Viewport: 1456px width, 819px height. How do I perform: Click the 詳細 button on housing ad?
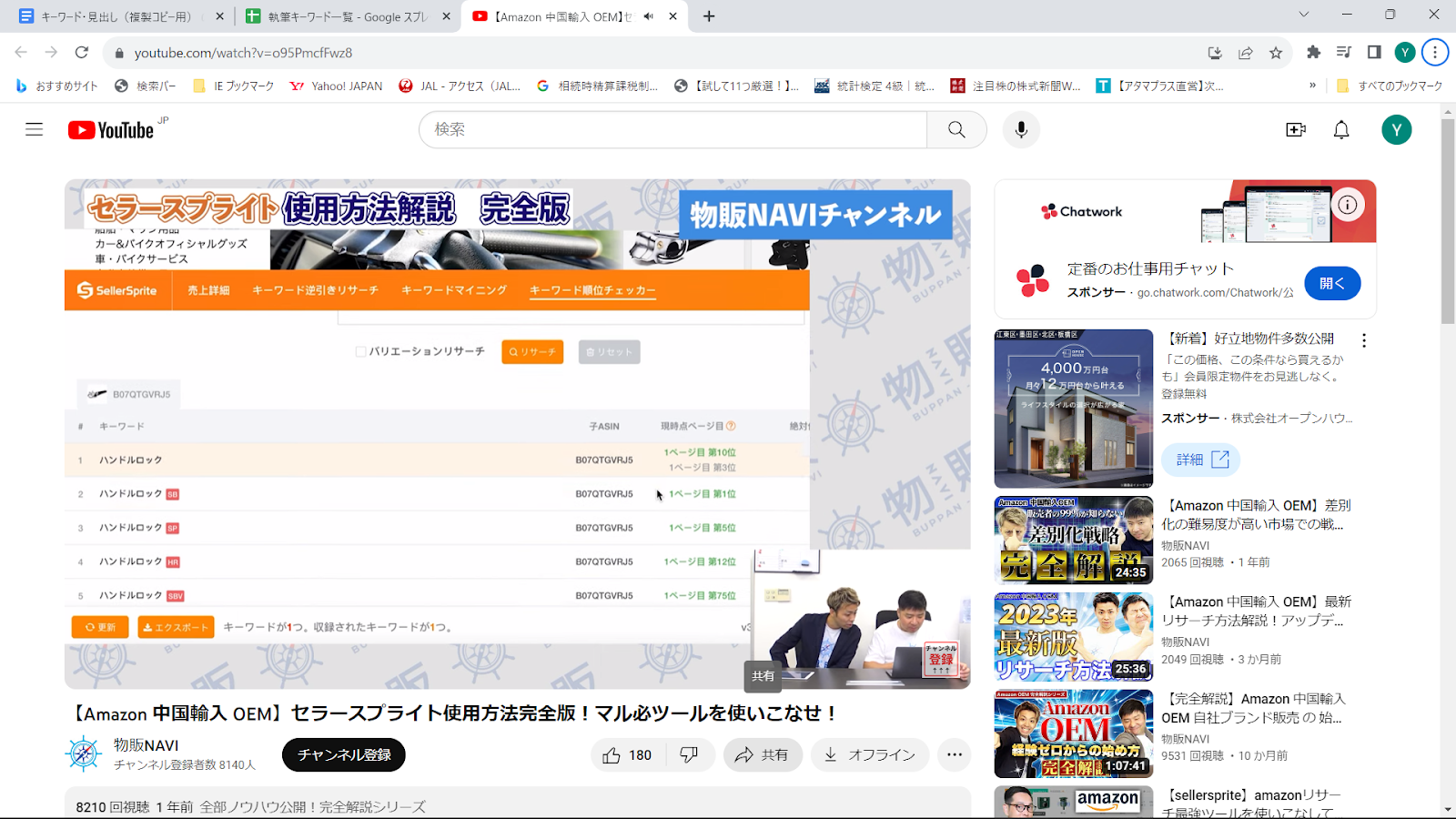(1201, 460)
